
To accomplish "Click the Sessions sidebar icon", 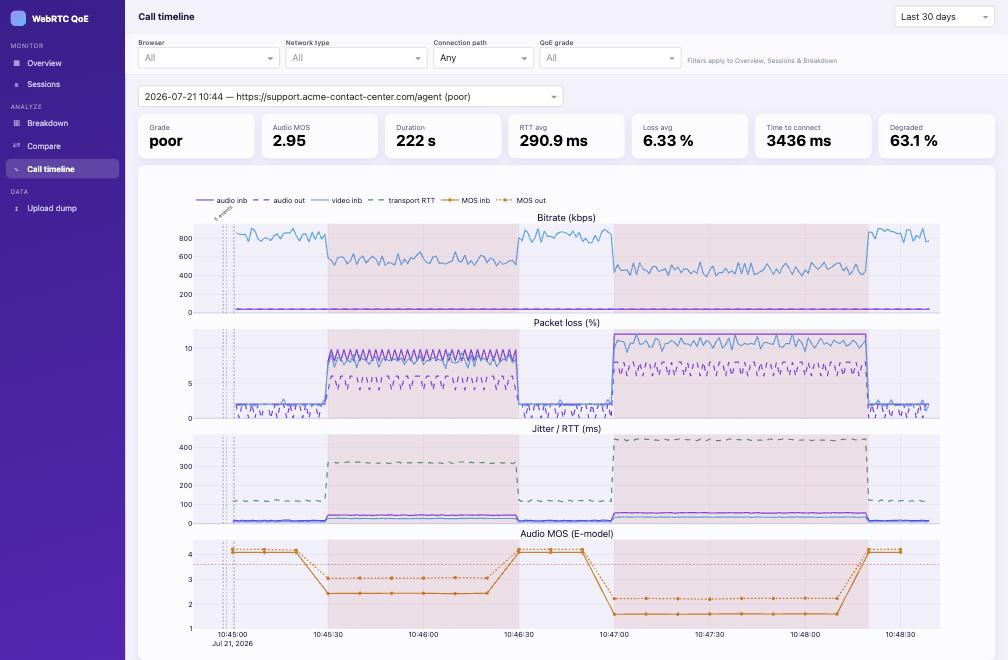I will (17, 84).
